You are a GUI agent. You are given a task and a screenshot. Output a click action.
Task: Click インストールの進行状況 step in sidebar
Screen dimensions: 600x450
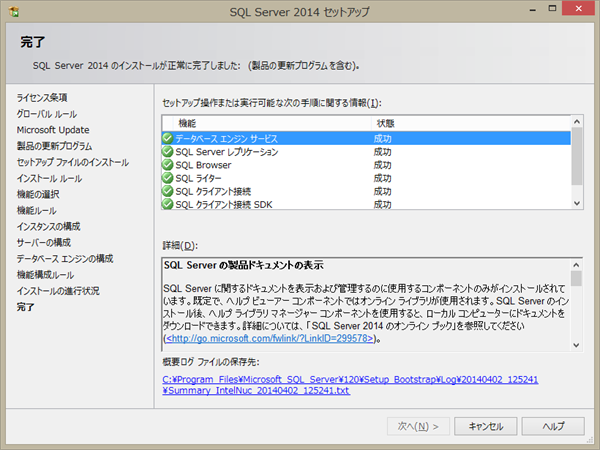58,290
